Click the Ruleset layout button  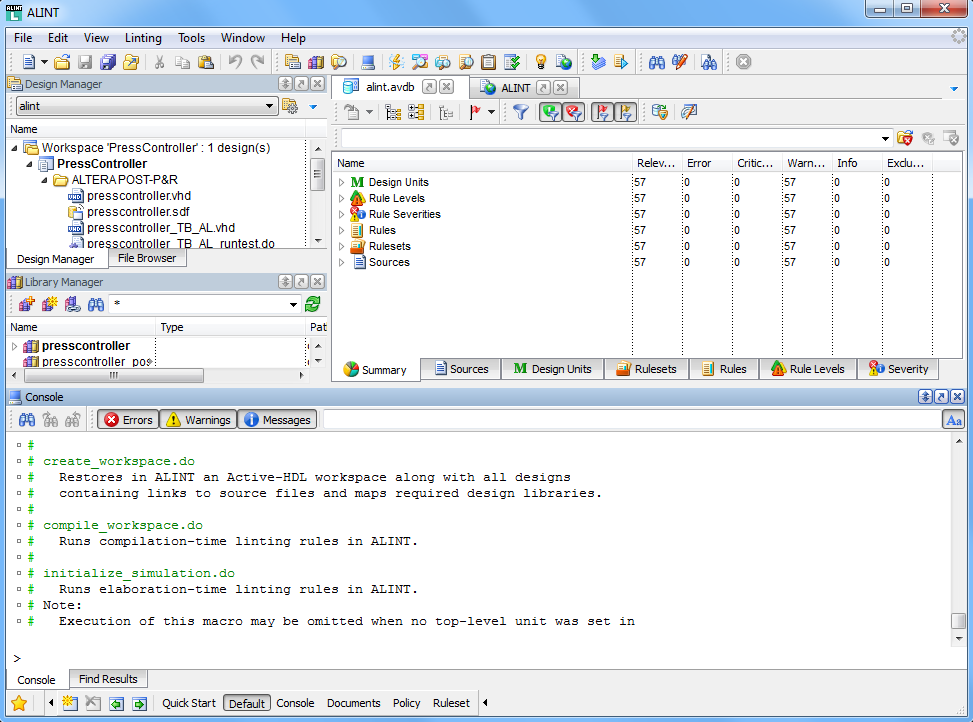451,703
